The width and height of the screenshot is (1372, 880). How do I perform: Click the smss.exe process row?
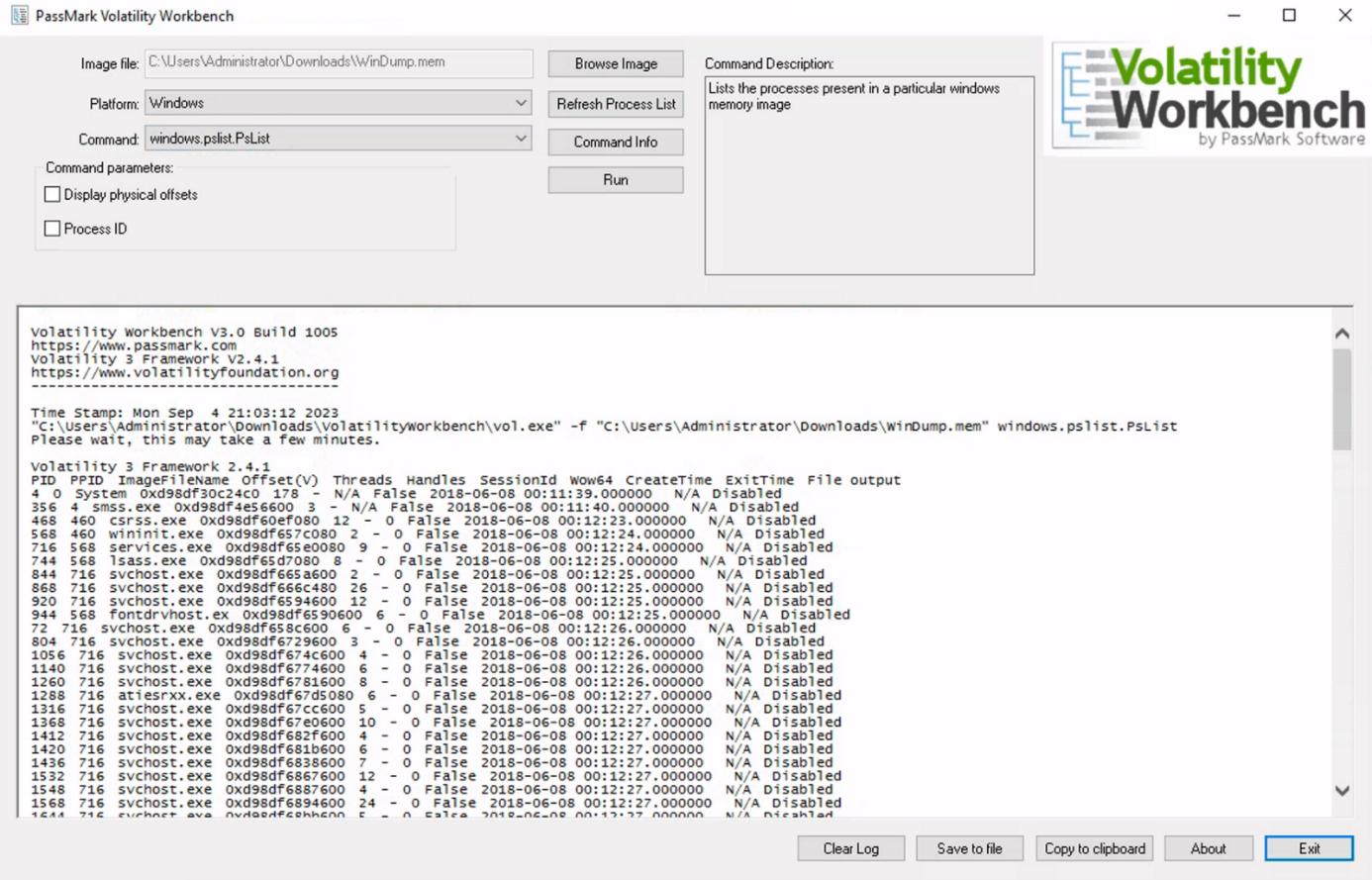(x=415, y=507)
